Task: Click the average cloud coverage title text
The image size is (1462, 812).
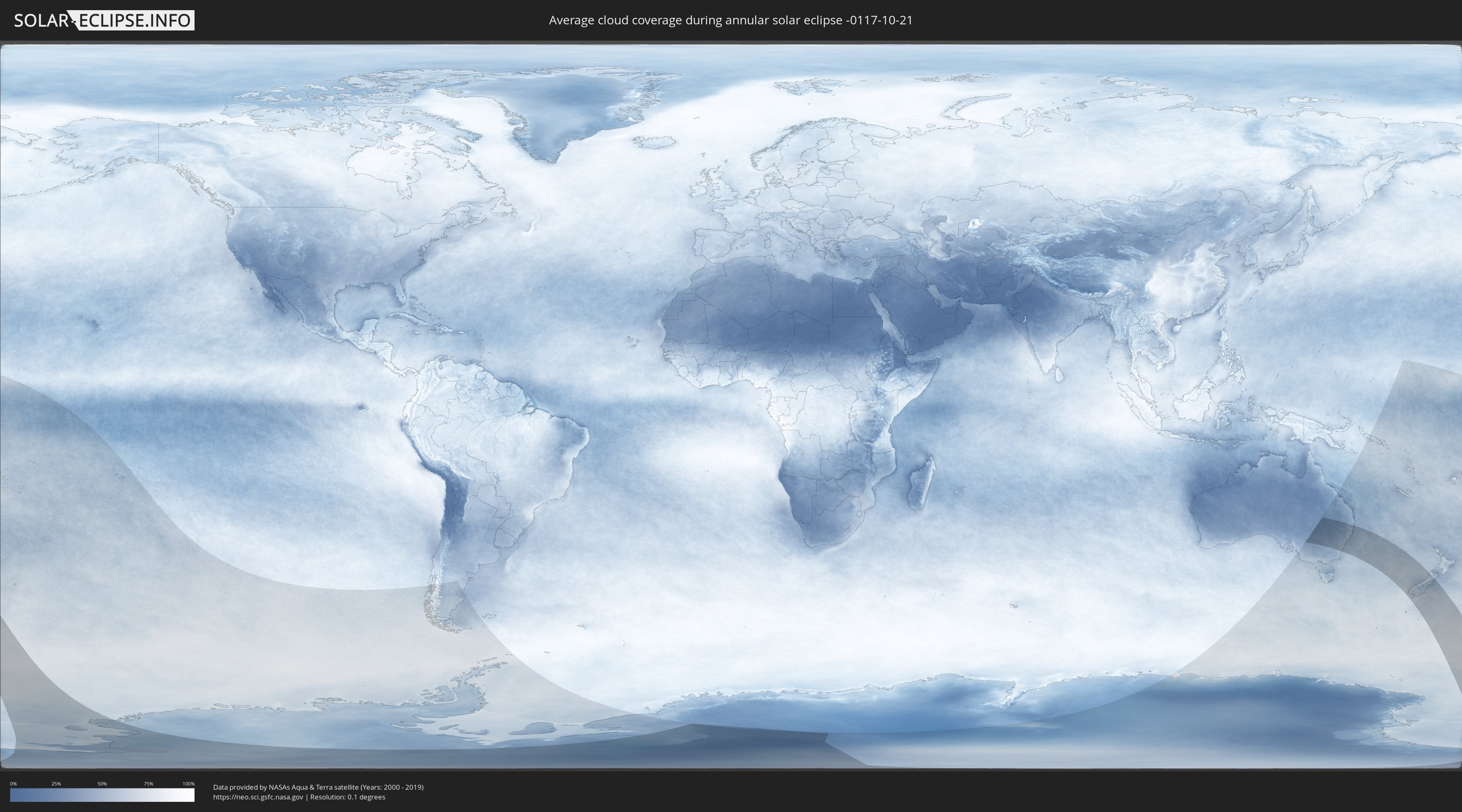Action: point(731,20)
